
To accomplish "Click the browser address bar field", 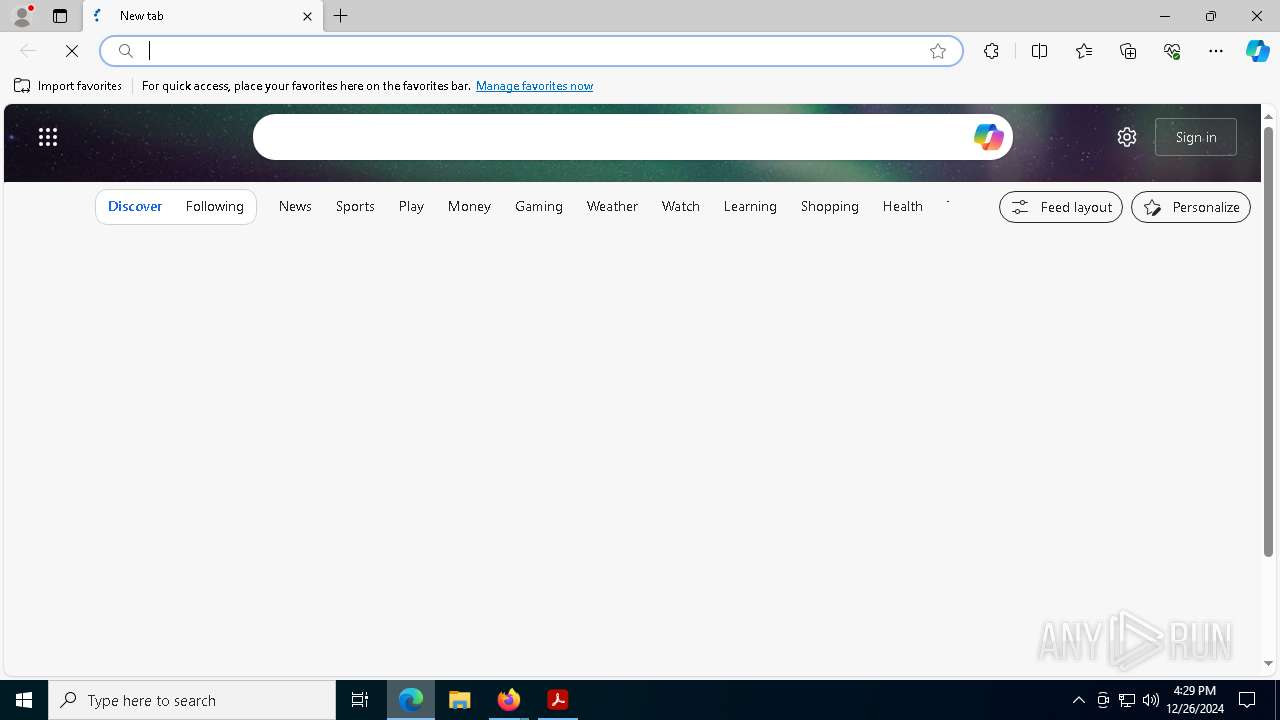I will [530, 51].
